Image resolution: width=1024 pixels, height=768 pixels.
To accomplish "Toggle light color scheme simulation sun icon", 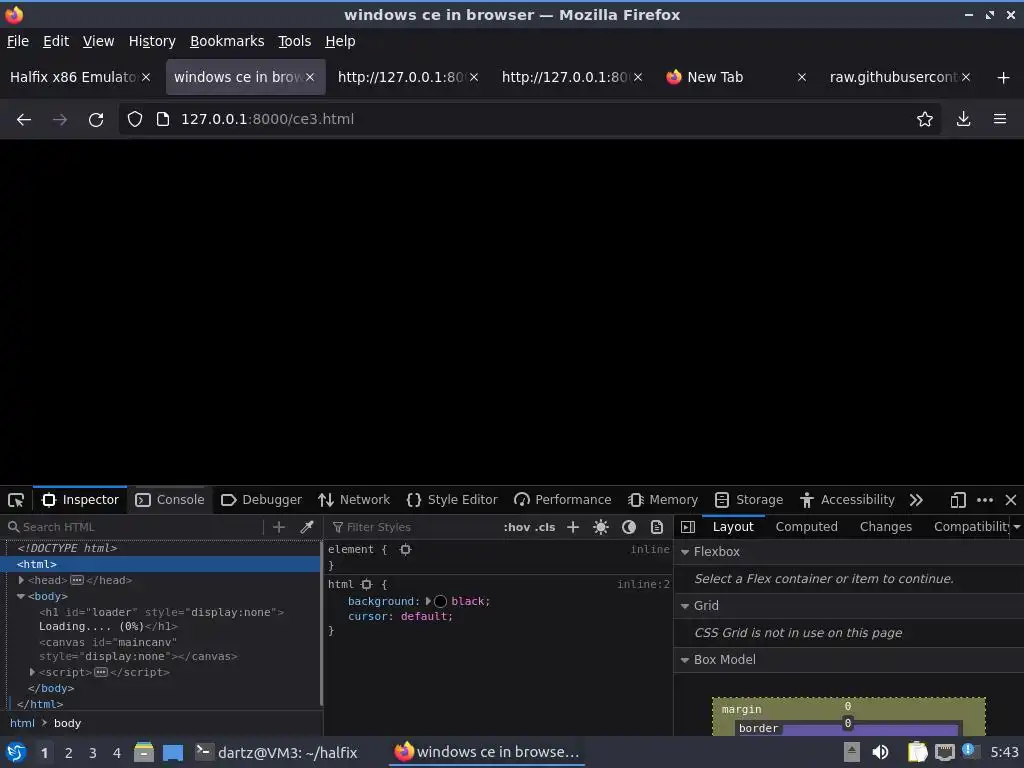I will tap(601, 527).
